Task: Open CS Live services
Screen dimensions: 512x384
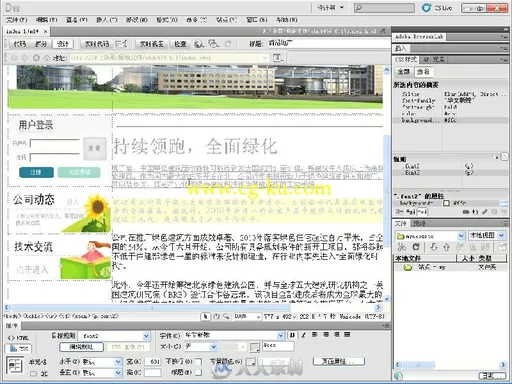Action: 437,8
